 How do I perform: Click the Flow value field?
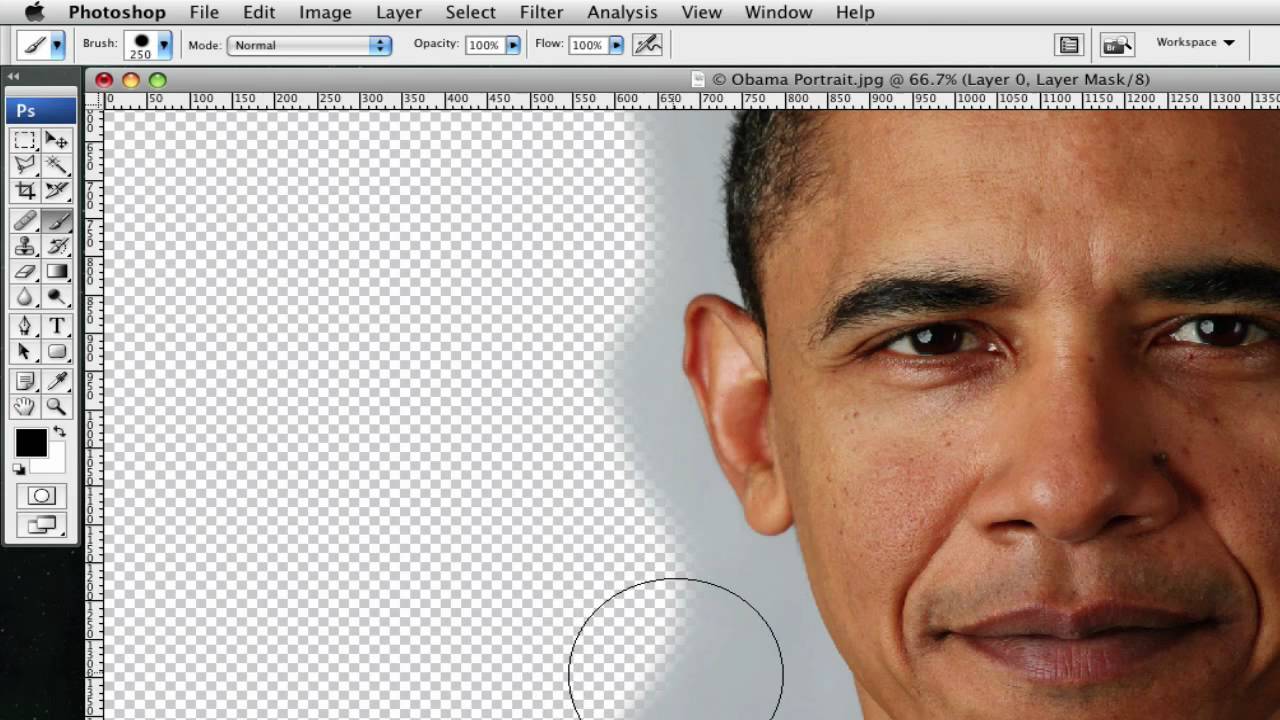tap(587, 45)
